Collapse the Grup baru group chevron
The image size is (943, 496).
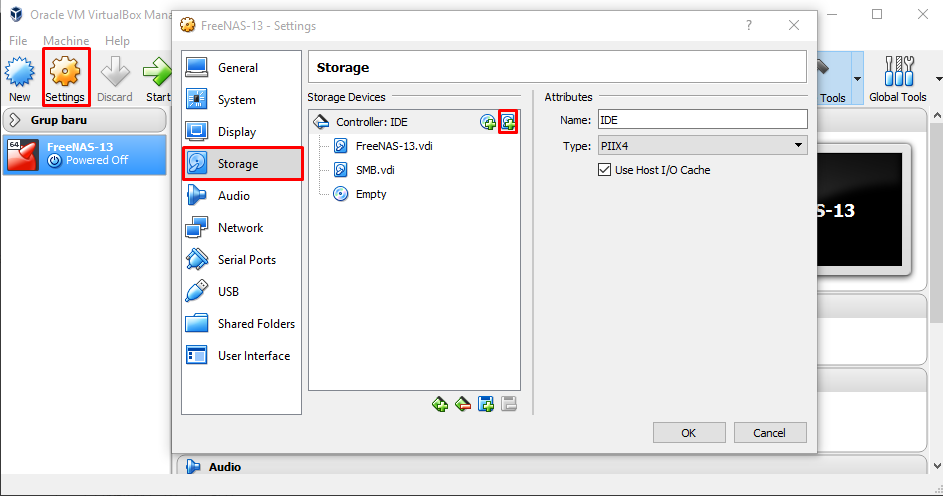pos(15,120)
